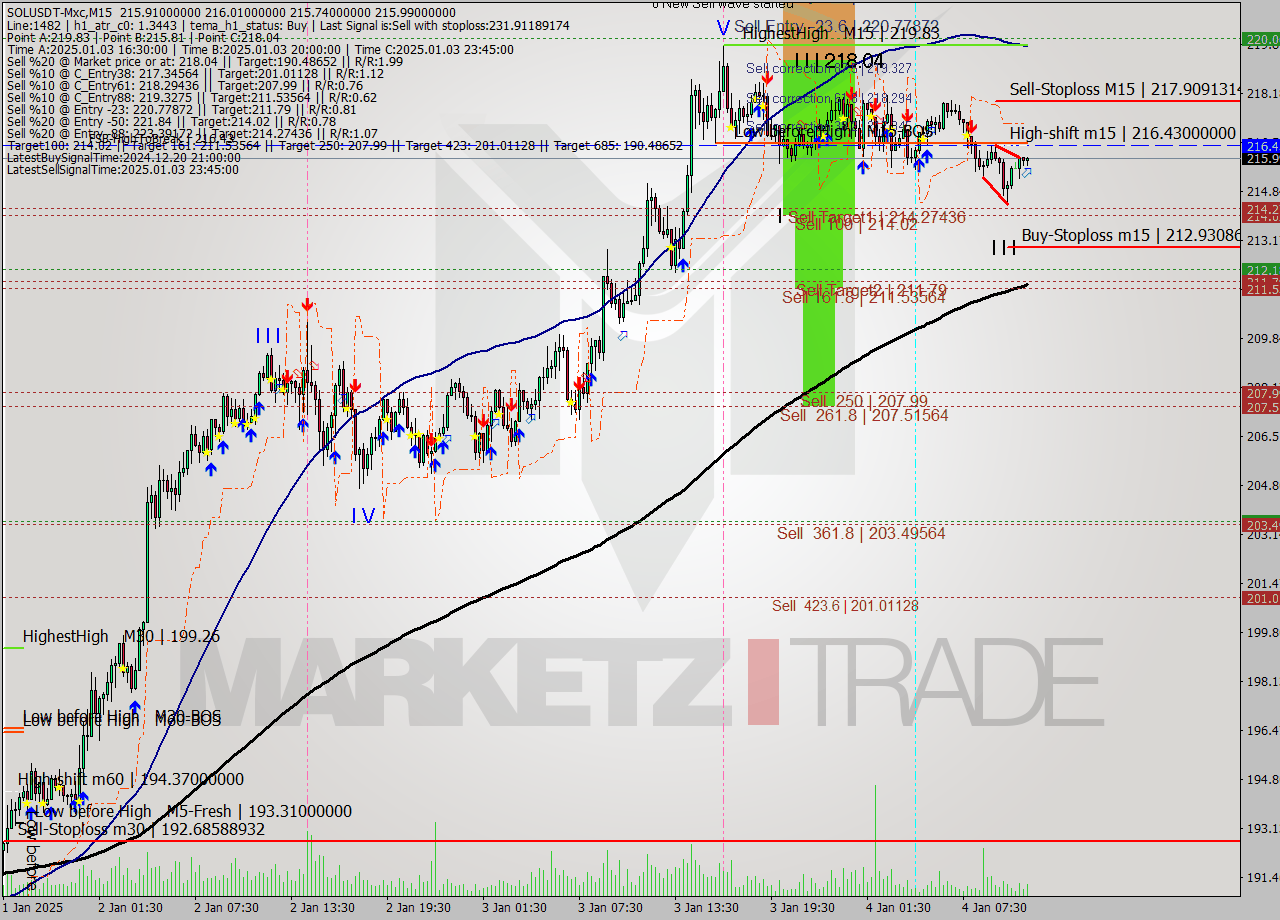The height and width of the screenshot is (920, 1280).
Task: Click the '2 Jan 07:30' time axis label
Action: pyautogui.click(x=227, y=908)
